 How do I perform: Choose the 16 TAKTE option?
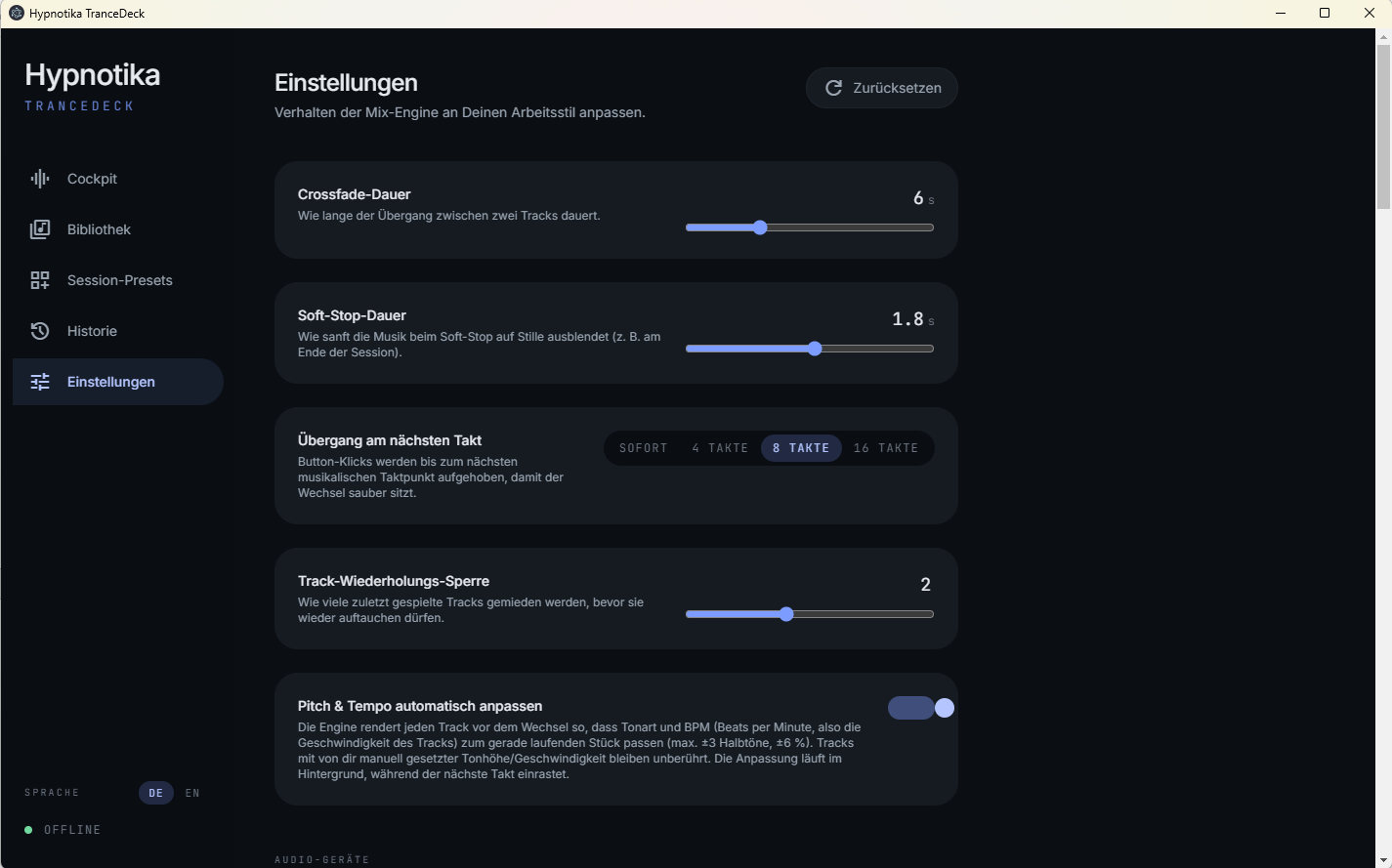click(x=886, y=448)
